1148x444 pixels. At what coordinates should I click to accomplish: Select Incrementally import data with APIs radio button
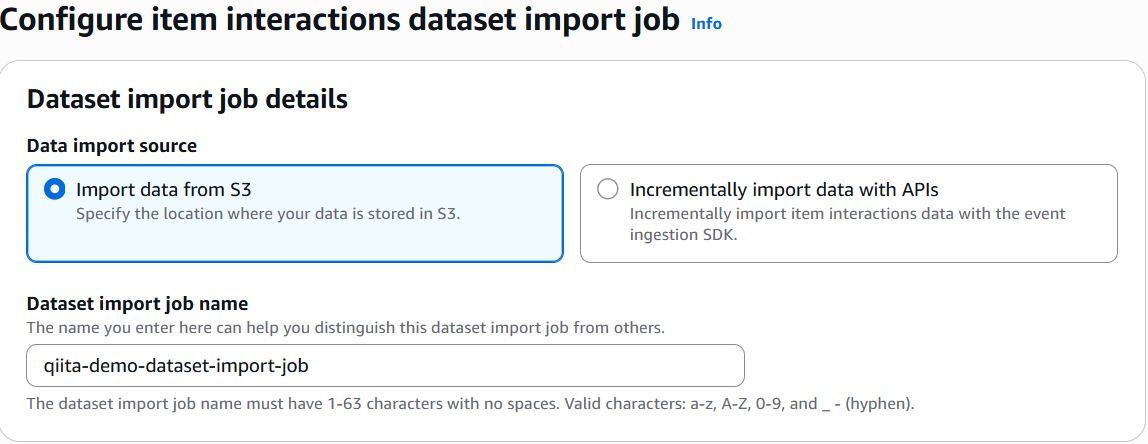coord(607,189)
